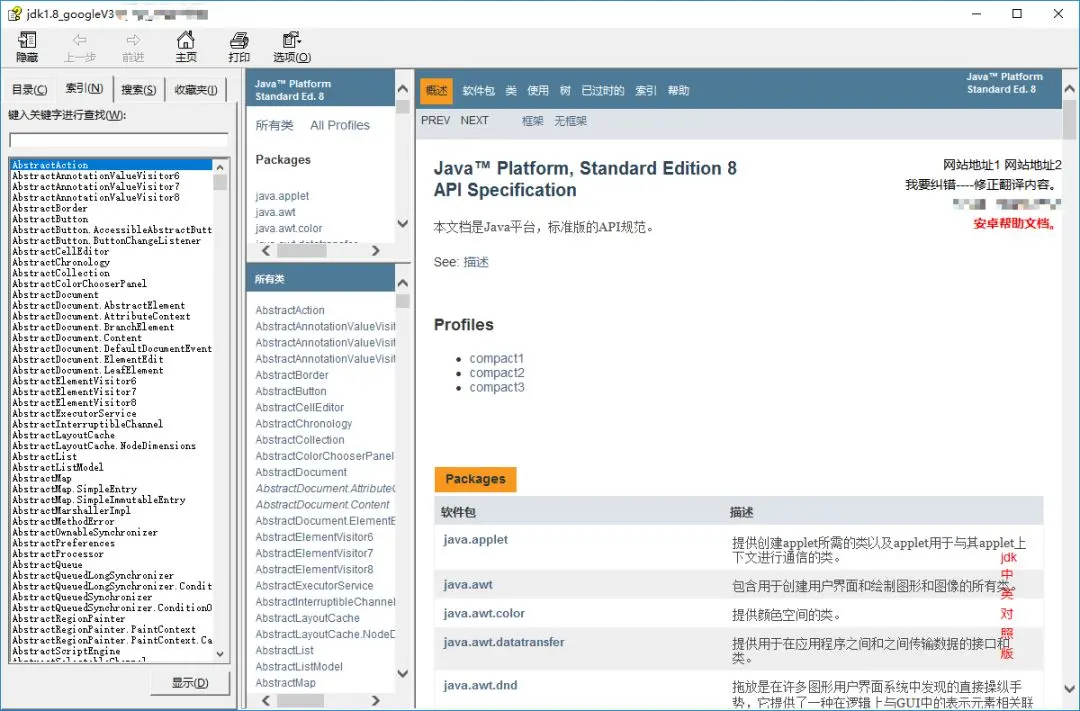Open the All Profiles link
The width and height of the screenshot is (1080, 711).
click(x=340, y=125)
